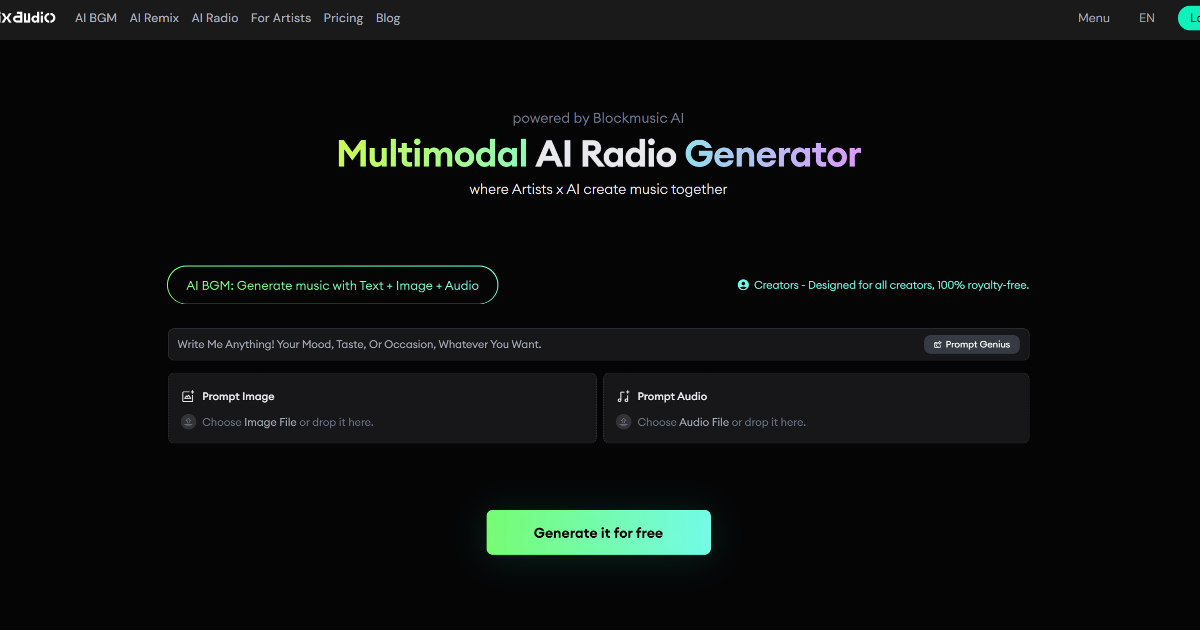Click the green Login button
1200x630 pixels.
(x=1192, y=17)
